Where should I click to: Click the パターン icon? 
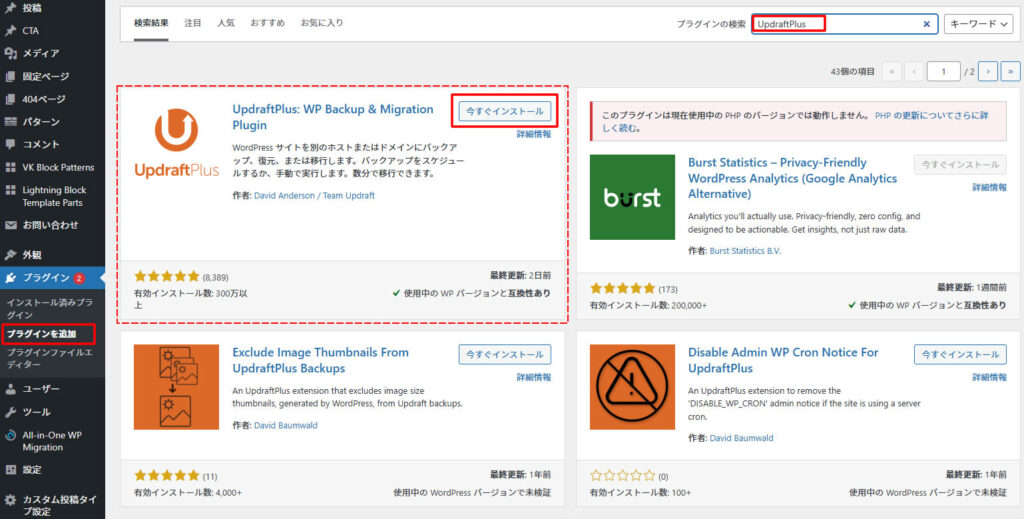pyautogui.click(x=10, y=121)
